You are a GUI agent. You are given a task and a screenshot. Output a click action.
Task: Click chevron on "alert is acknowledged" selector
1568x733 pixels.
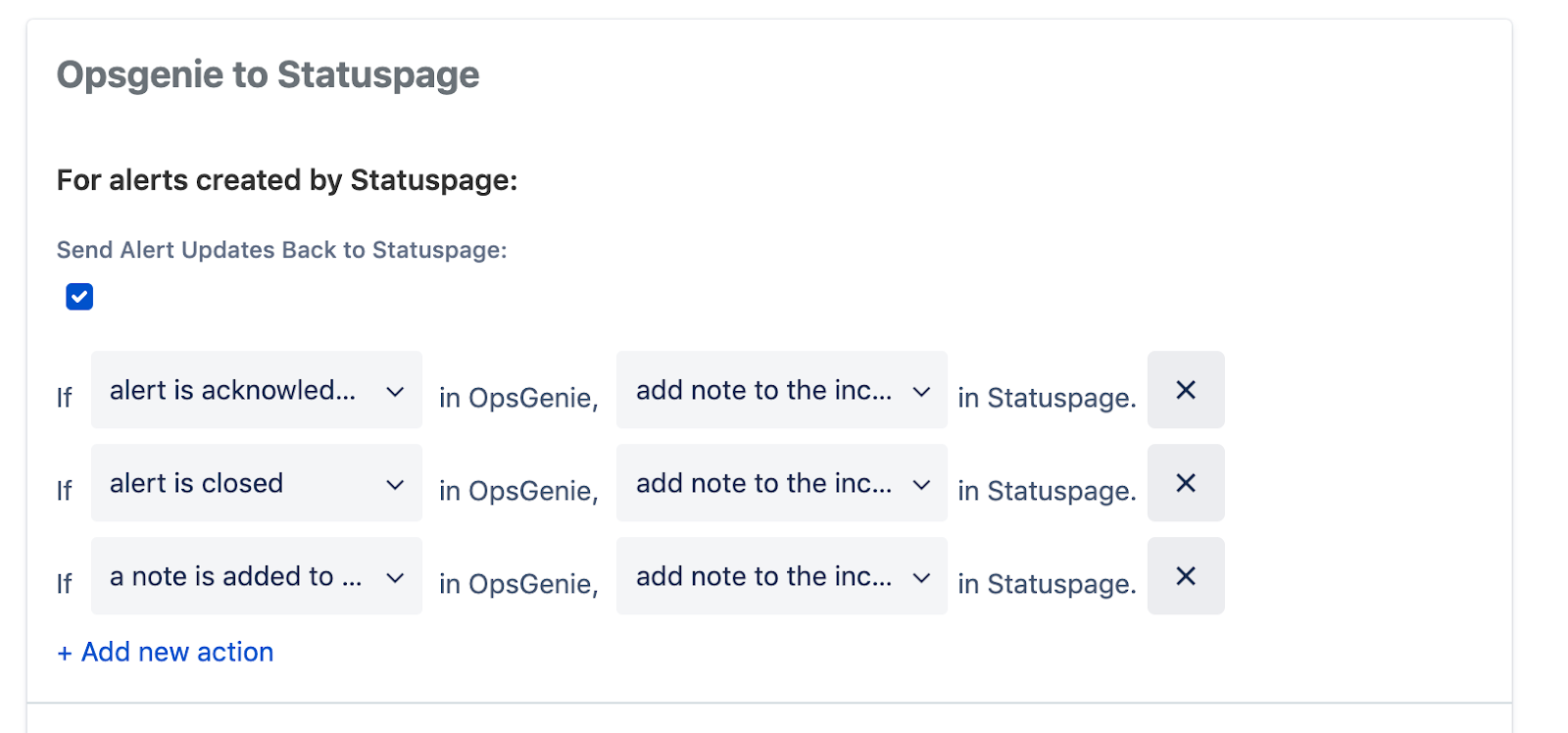(x=394, y=390)
